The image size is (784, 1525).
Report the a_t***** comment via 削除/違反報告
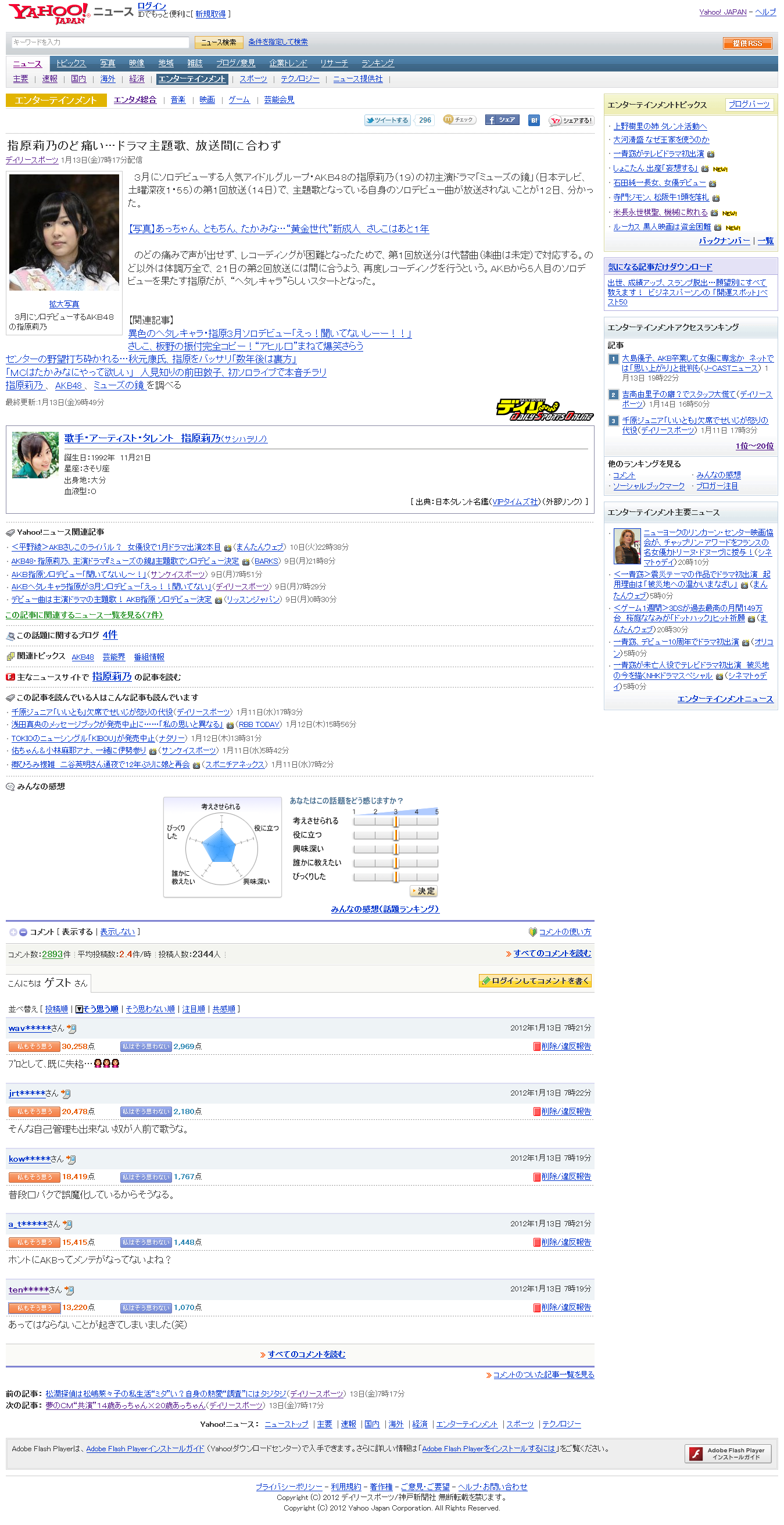(x=566, y=1242)
